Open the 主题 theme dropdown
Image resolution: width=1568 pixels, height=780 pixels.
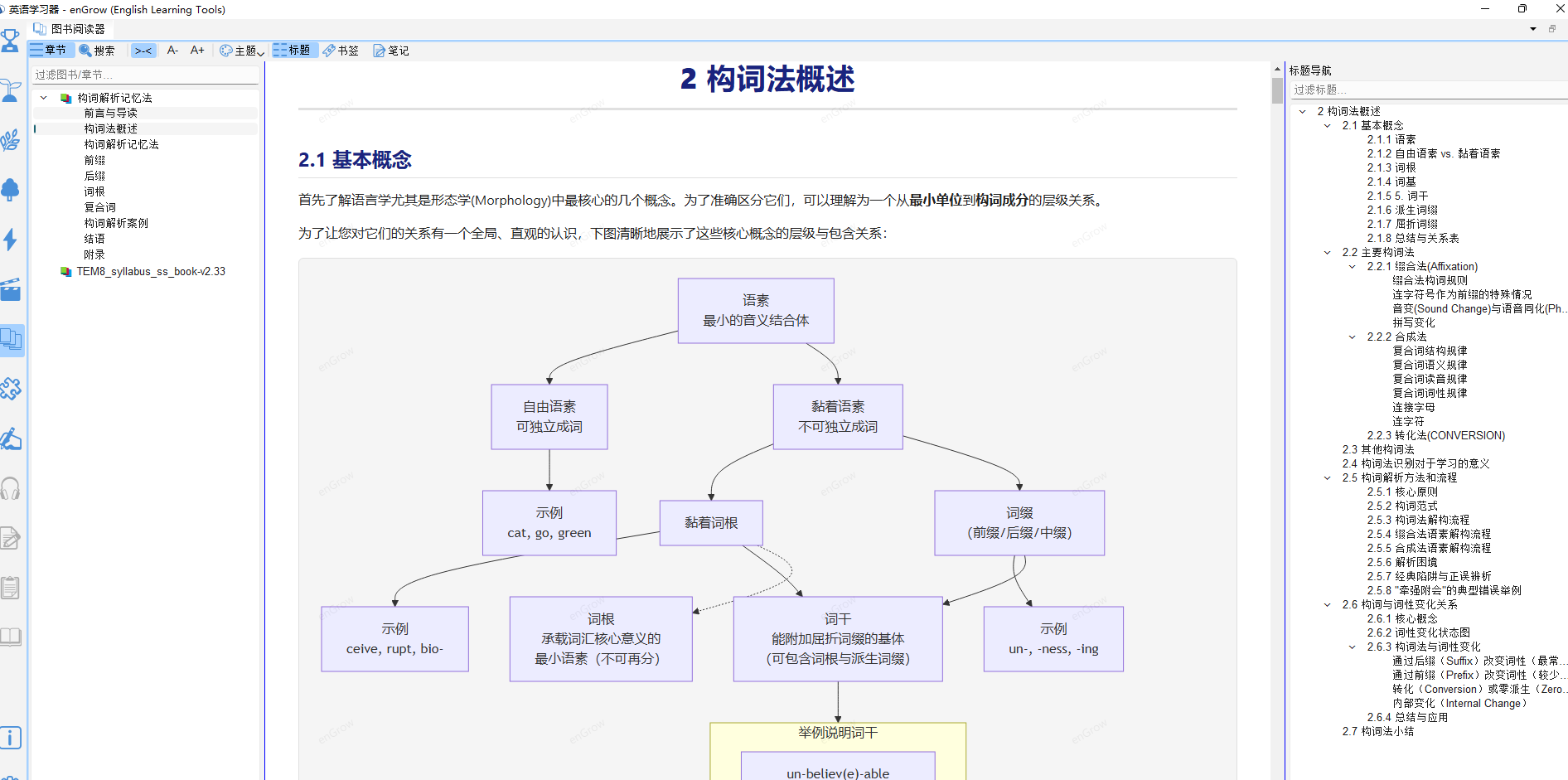(241, 51)
